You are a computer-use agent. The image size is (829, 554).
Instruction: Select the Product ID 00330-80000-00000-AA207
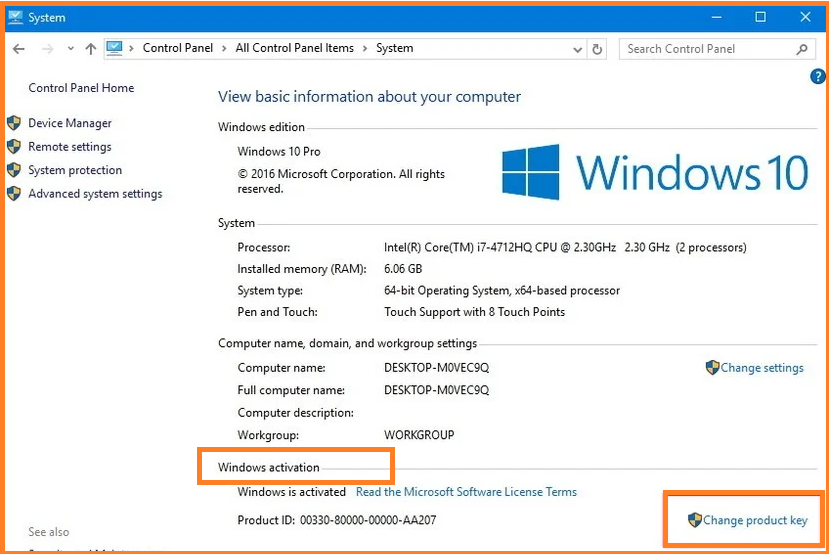[x=368, y=521]
